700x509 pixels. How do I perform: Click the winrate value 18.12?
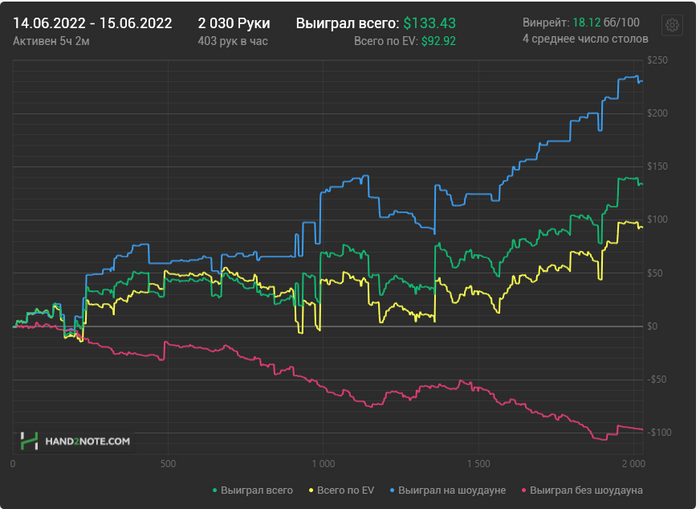(586, 22)
